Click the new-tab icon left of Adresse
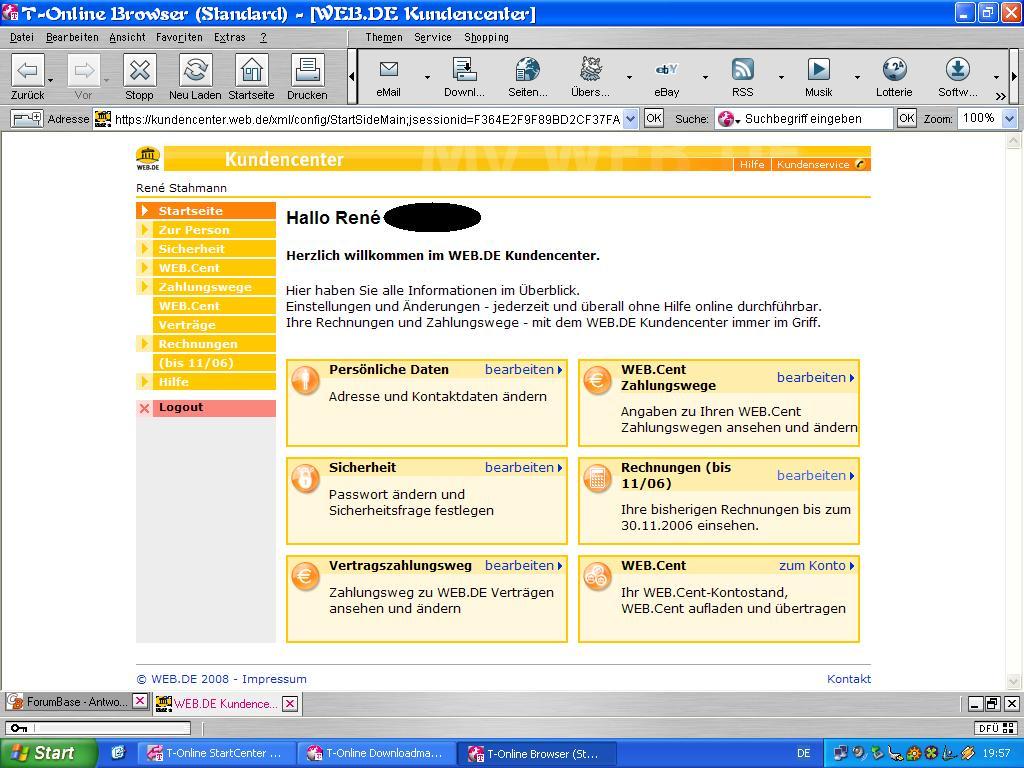 click(x=27, y=119)
